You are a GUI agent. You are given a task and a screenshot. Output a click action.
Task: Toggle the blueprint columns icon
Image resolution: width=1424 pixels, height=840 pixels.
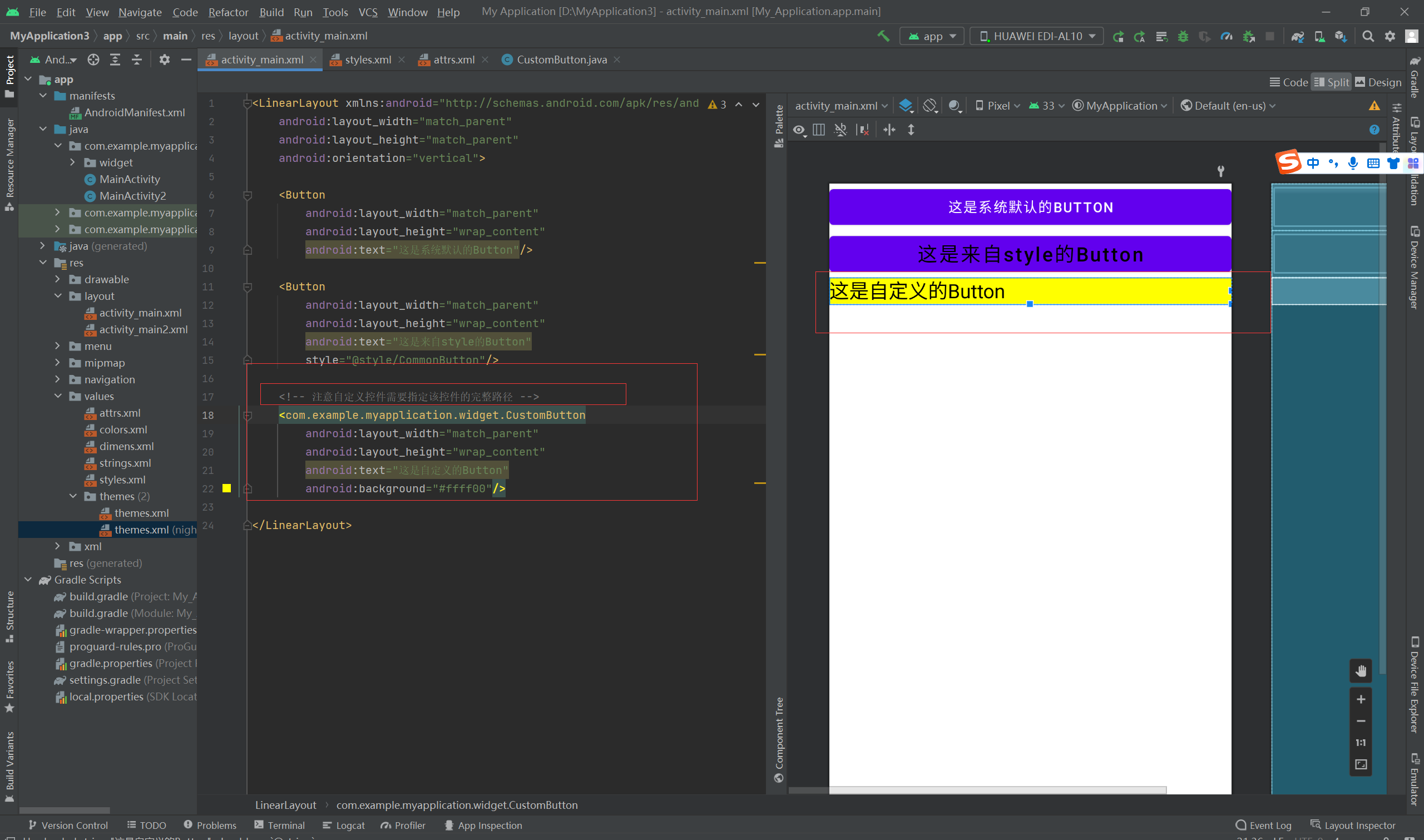818,130
